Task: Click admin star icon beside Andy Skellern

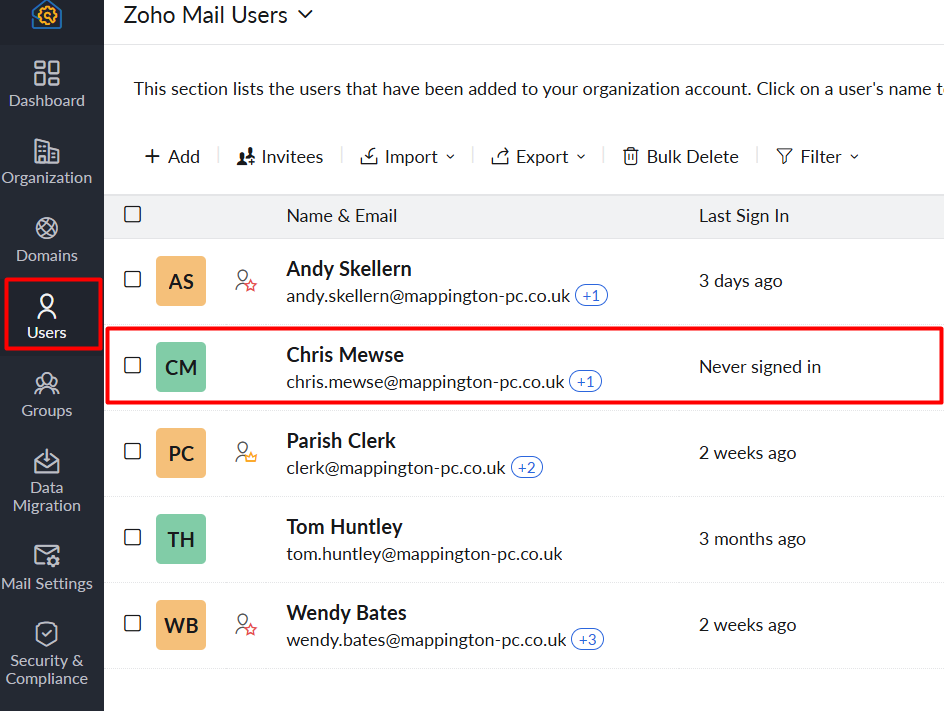Action: (246, 281)
